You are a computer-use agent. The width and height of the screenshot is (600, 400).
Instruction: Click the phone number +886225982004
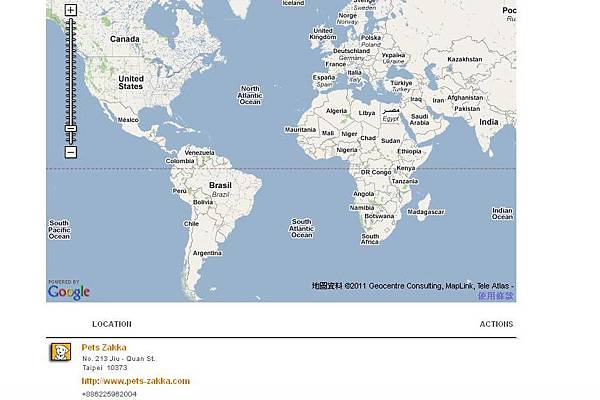coord(109,394)
